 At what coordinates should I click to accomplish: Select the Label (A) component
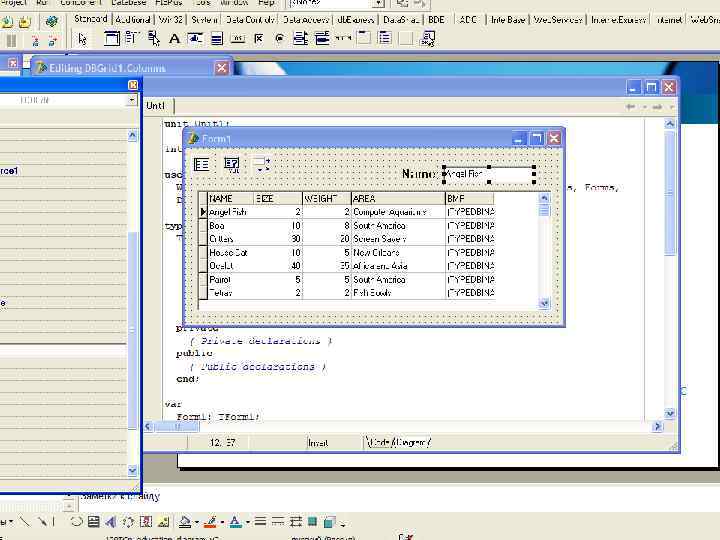point(174,39)
